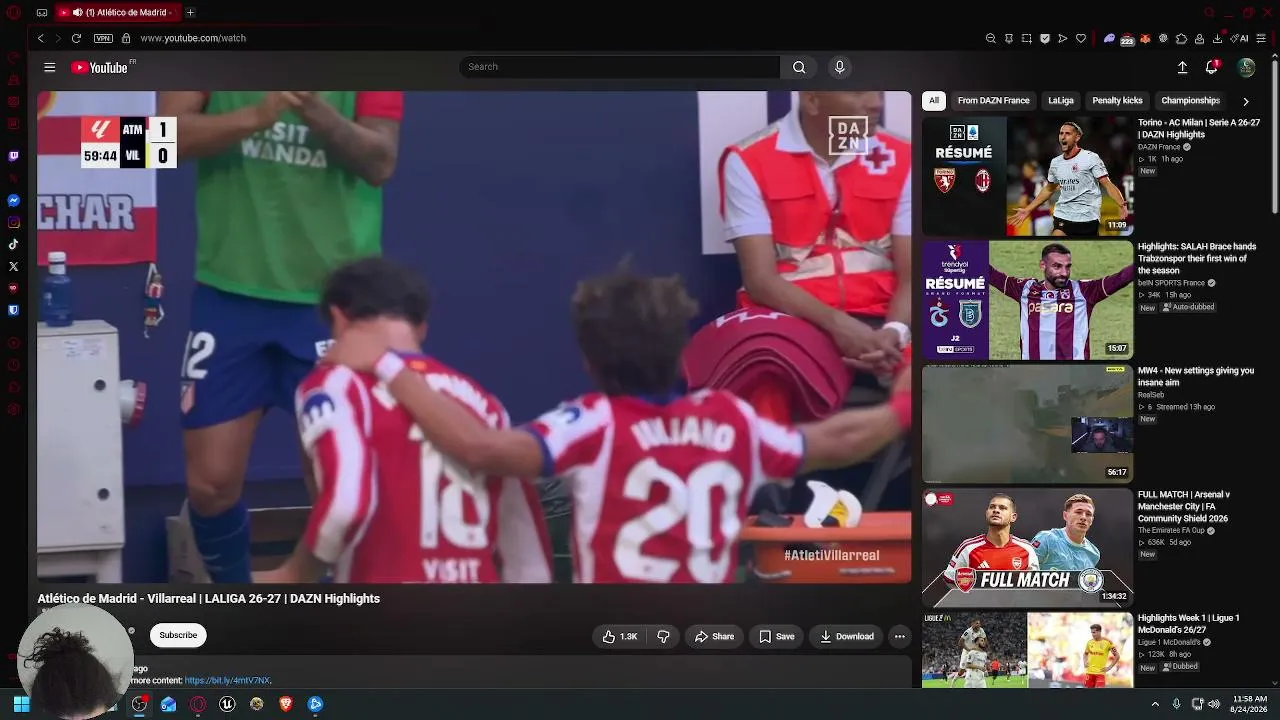Open Messenger in the sidebar
Image resolution: width=1280 pixels, height=720 pixels.
tap(13, 200)
